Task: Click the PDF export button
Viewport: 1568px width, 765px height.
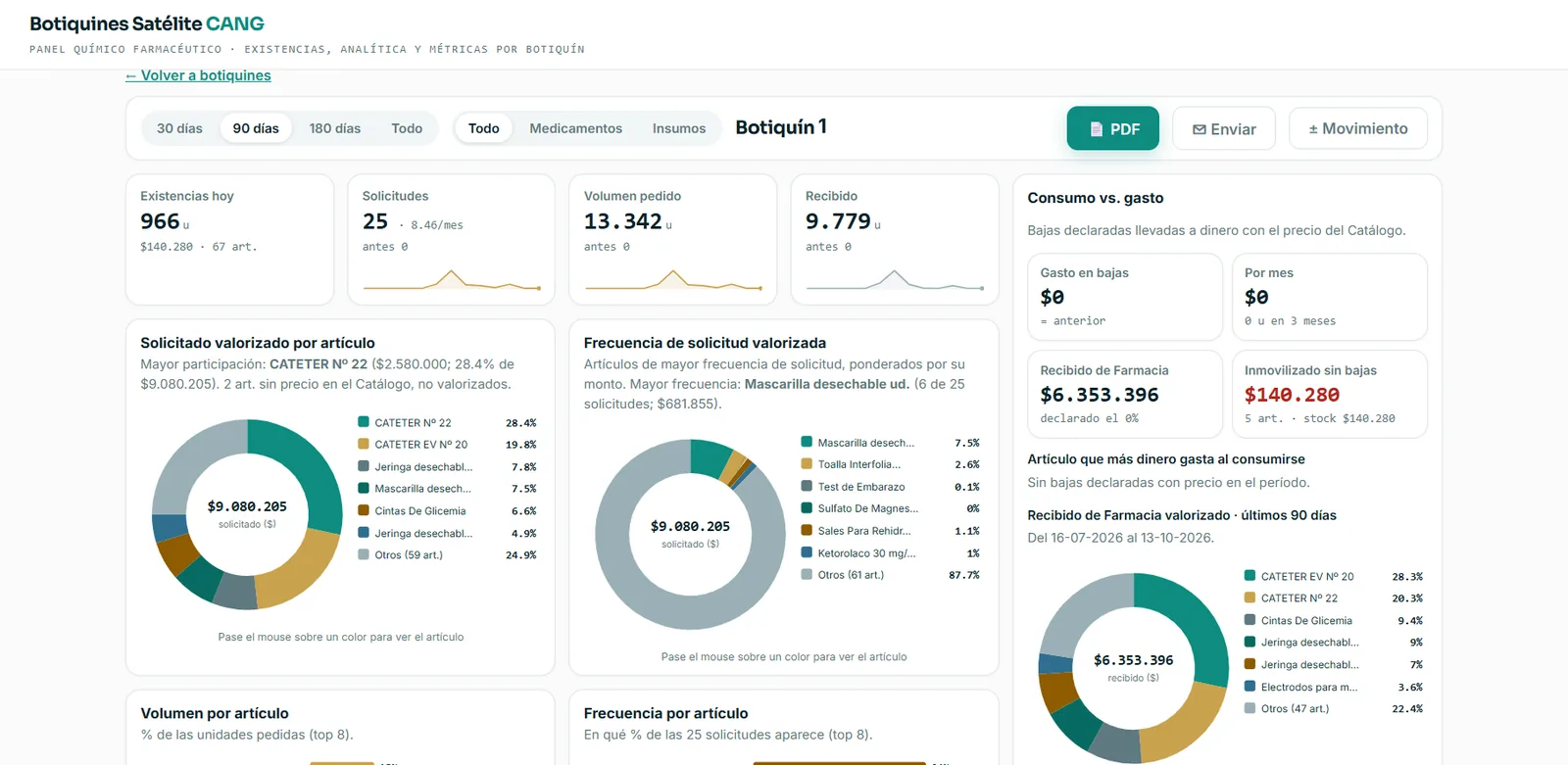Action: pyautogui.click(x=1112, y=128)
